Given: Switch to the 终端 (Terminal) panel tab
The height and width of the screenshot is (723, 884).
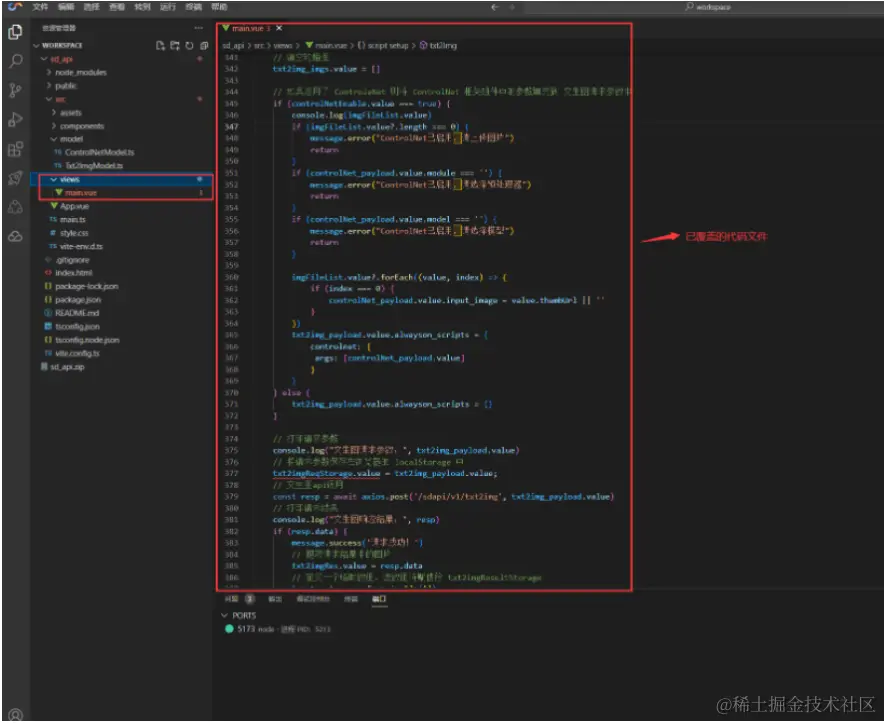Looking at the screenshot, I should pyautogui.click(x=351, y=599).
